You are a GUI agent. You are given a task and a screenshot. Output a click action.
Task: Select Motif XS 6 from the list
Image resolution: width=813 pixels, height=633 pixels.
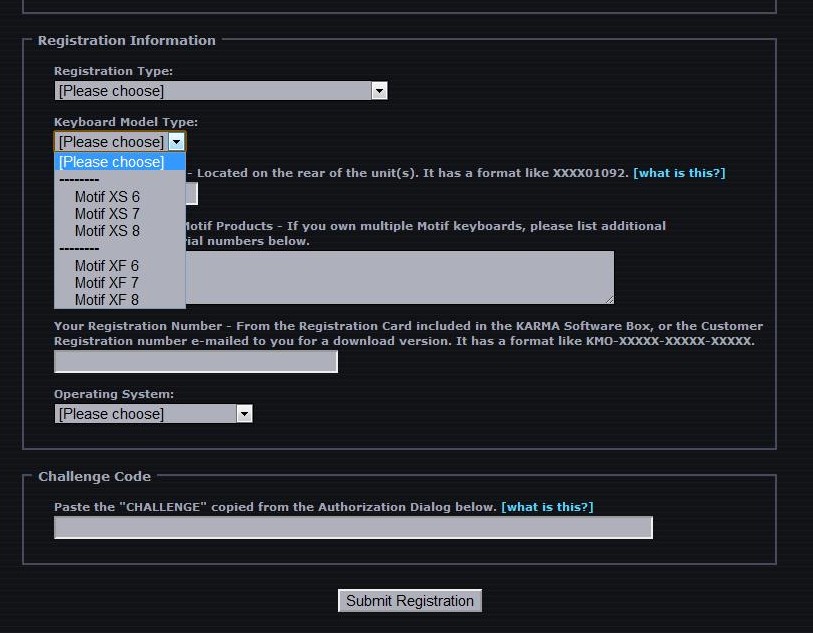coord(107,197)
